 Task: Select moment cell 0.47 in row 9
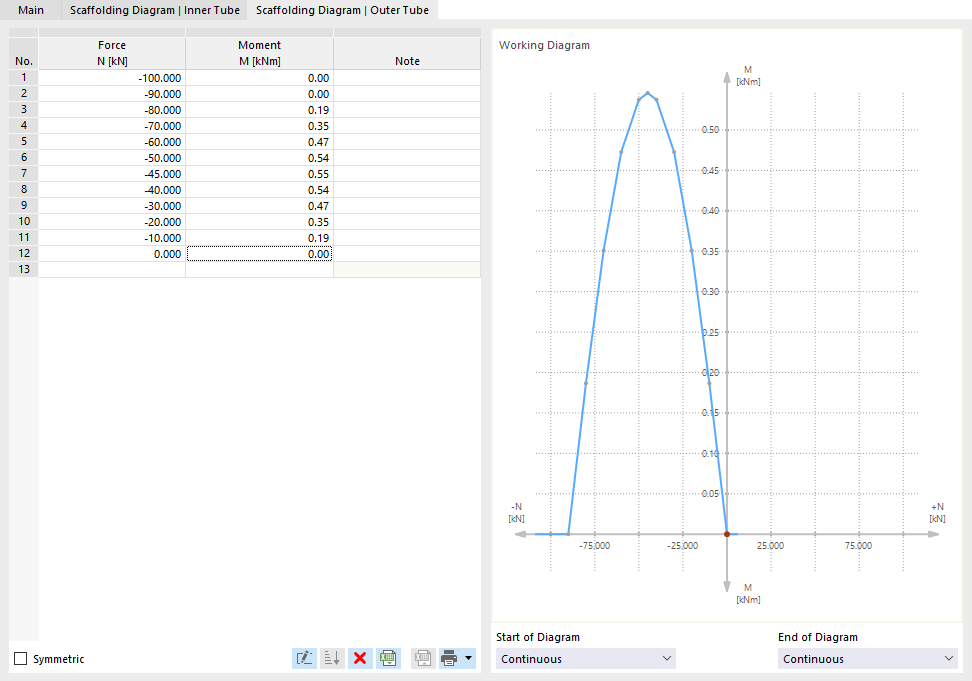pyautogui.click(x=260, y=206)
